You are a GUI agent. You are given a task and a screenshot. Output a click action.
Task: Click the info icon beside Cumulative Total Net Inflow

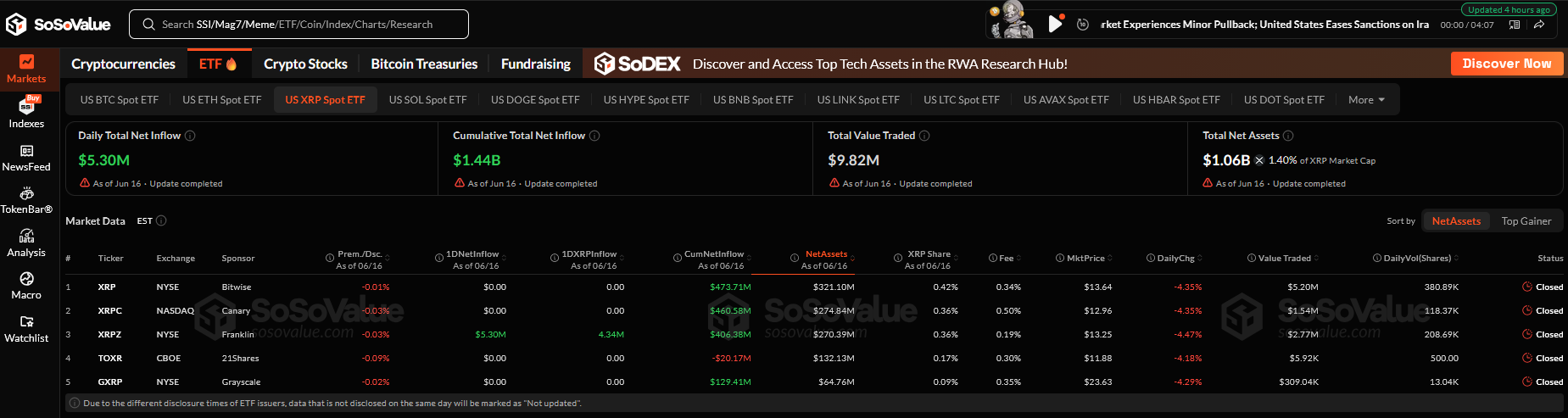594,136
